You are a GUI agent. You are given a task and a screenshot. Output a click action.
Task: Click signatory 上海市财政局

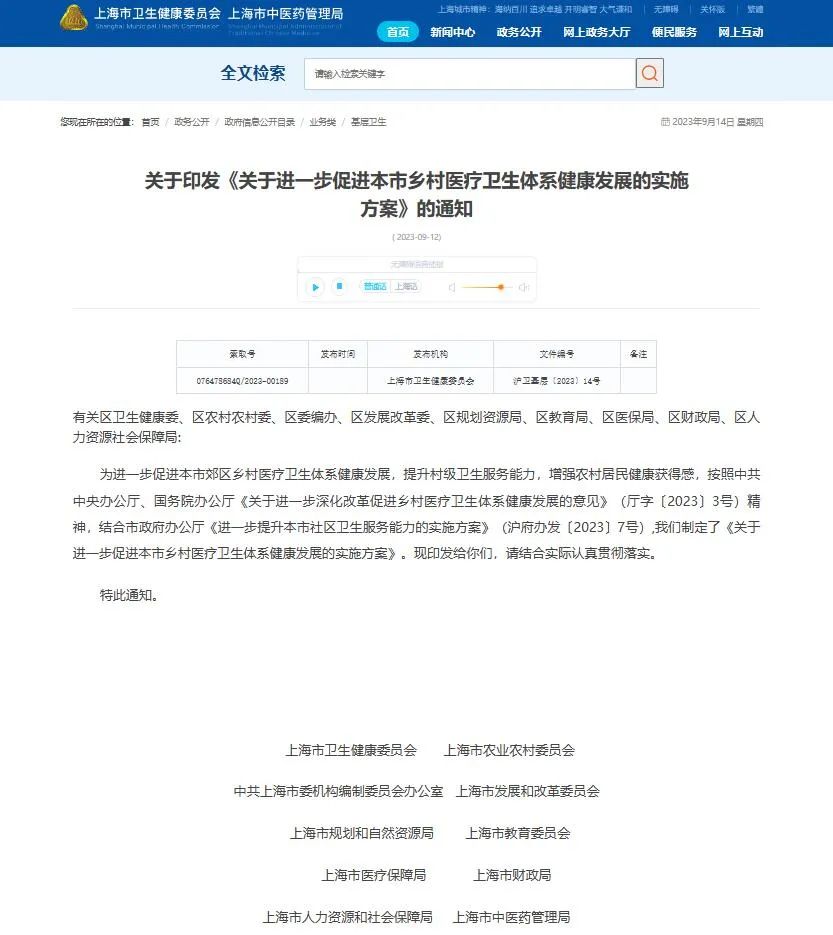(x=512, y=875)
